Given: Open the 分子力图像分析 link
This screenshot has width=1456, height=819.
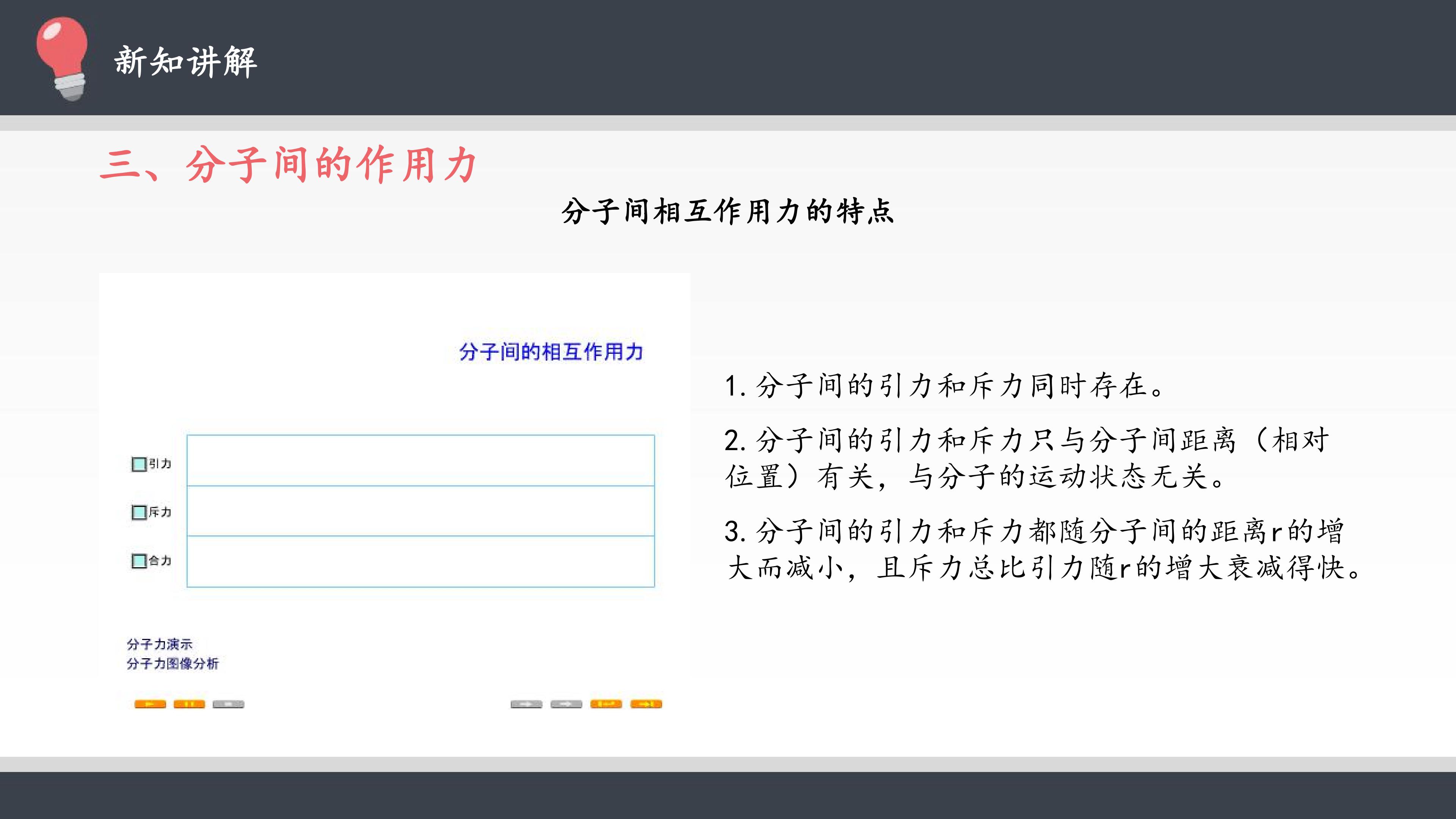Looking at the screenshot, I should 173,663.
